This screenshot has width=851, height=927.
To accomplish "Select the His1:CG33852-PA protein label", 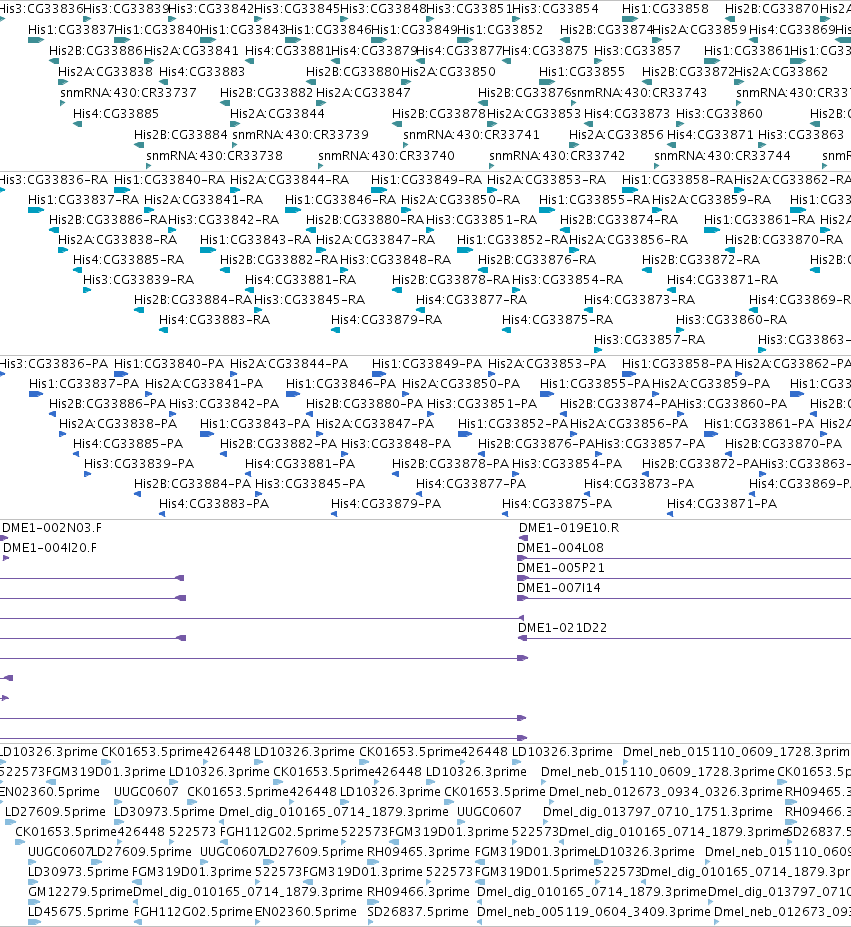I will click(x=513, y=424).
